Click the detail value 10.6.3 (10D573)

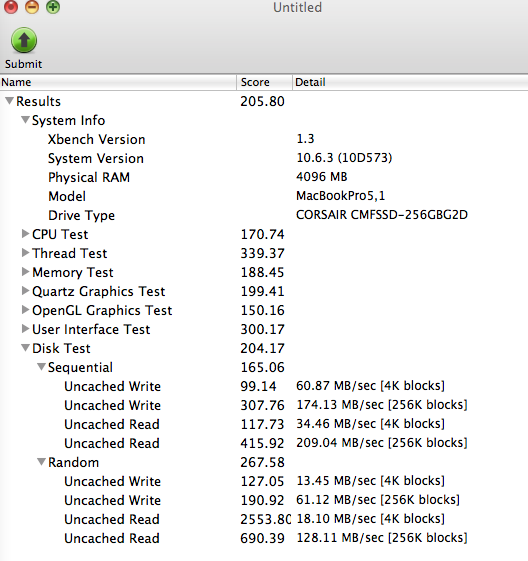[344, 158]
